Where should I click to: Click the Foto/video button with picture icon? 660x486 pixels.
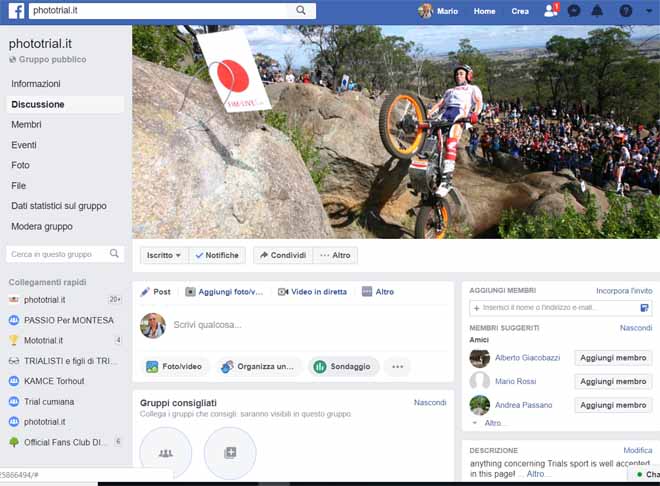174,366
